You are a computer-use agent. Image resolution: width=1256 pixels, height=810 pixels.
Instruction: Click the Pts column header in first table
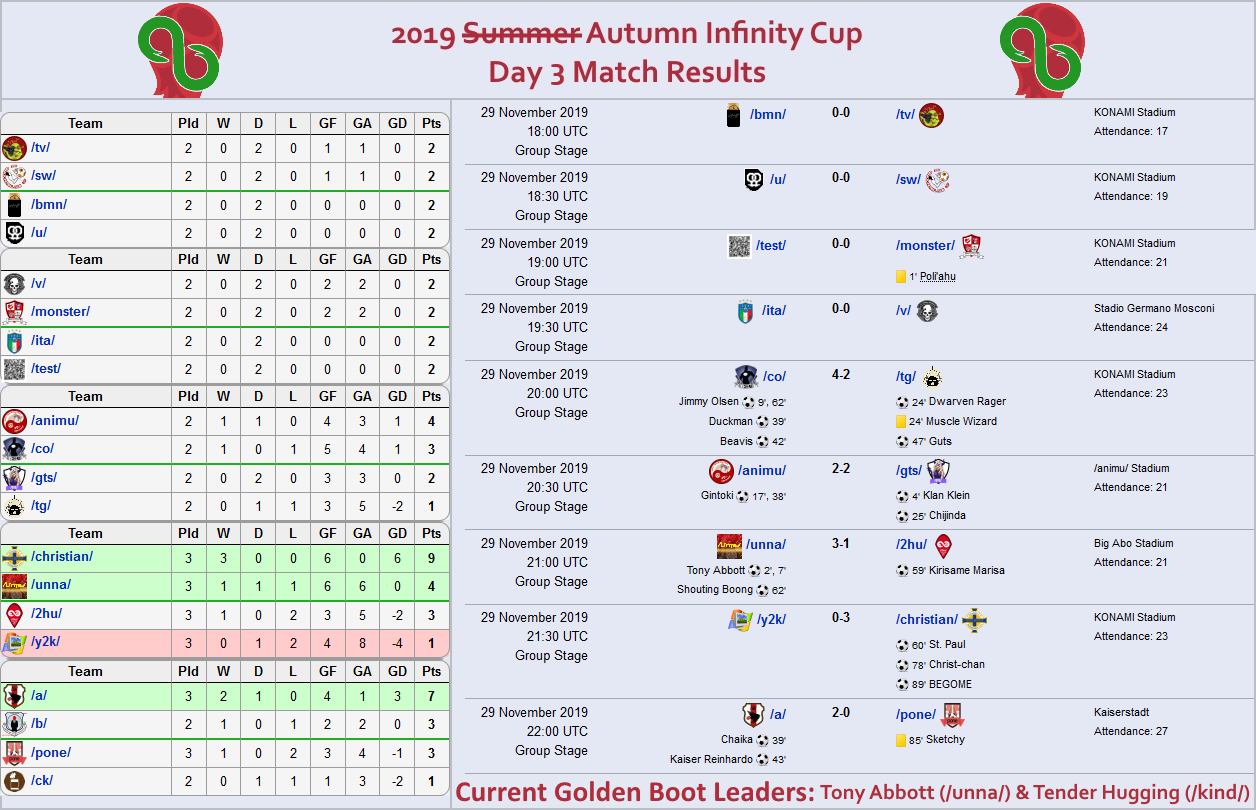pyautogui.click(x=431, y=123)
